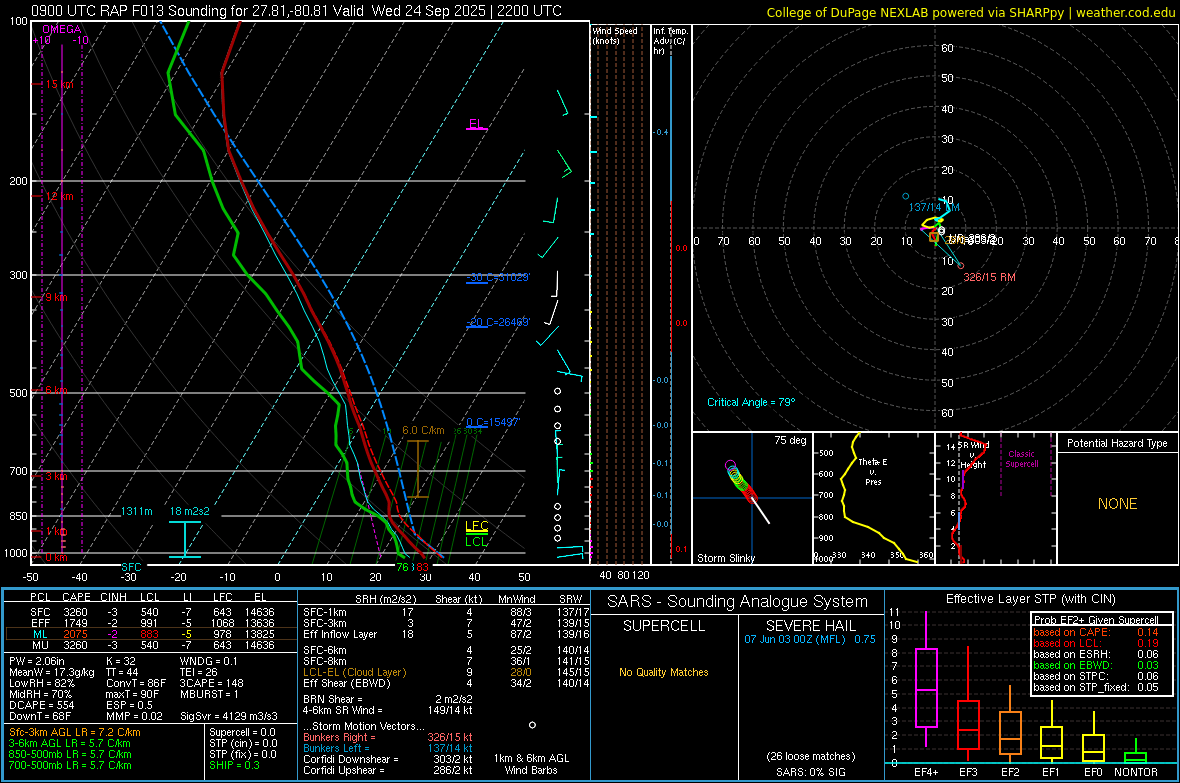Click the SEVERE HAIL column heading
The height and width of the screenshot is (783, 1180).
(811, 626)
